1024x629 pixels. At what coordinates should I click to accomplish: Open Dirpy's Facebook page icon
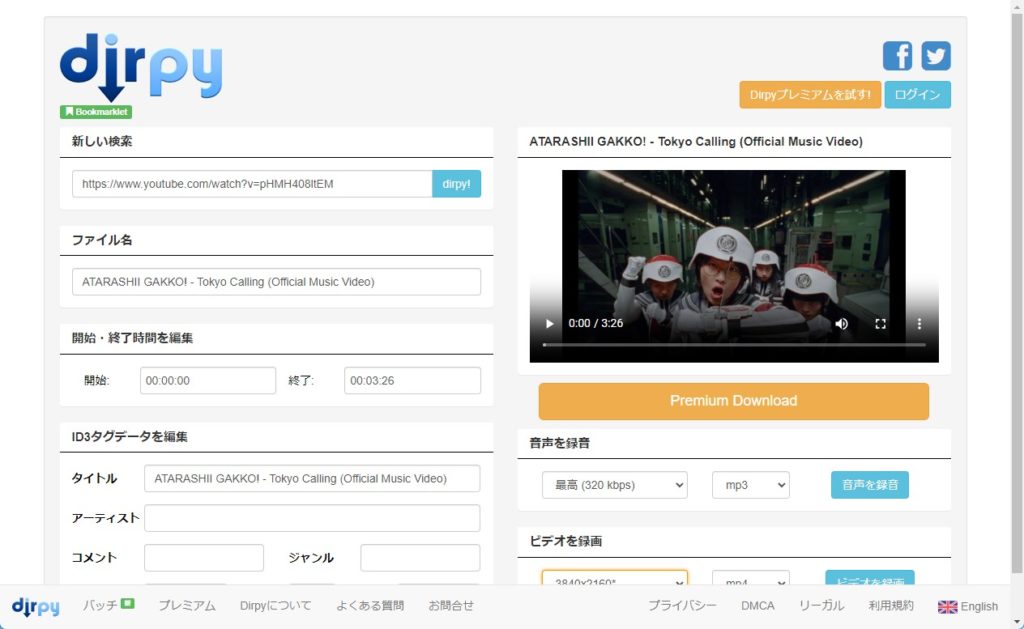point(897,56)
